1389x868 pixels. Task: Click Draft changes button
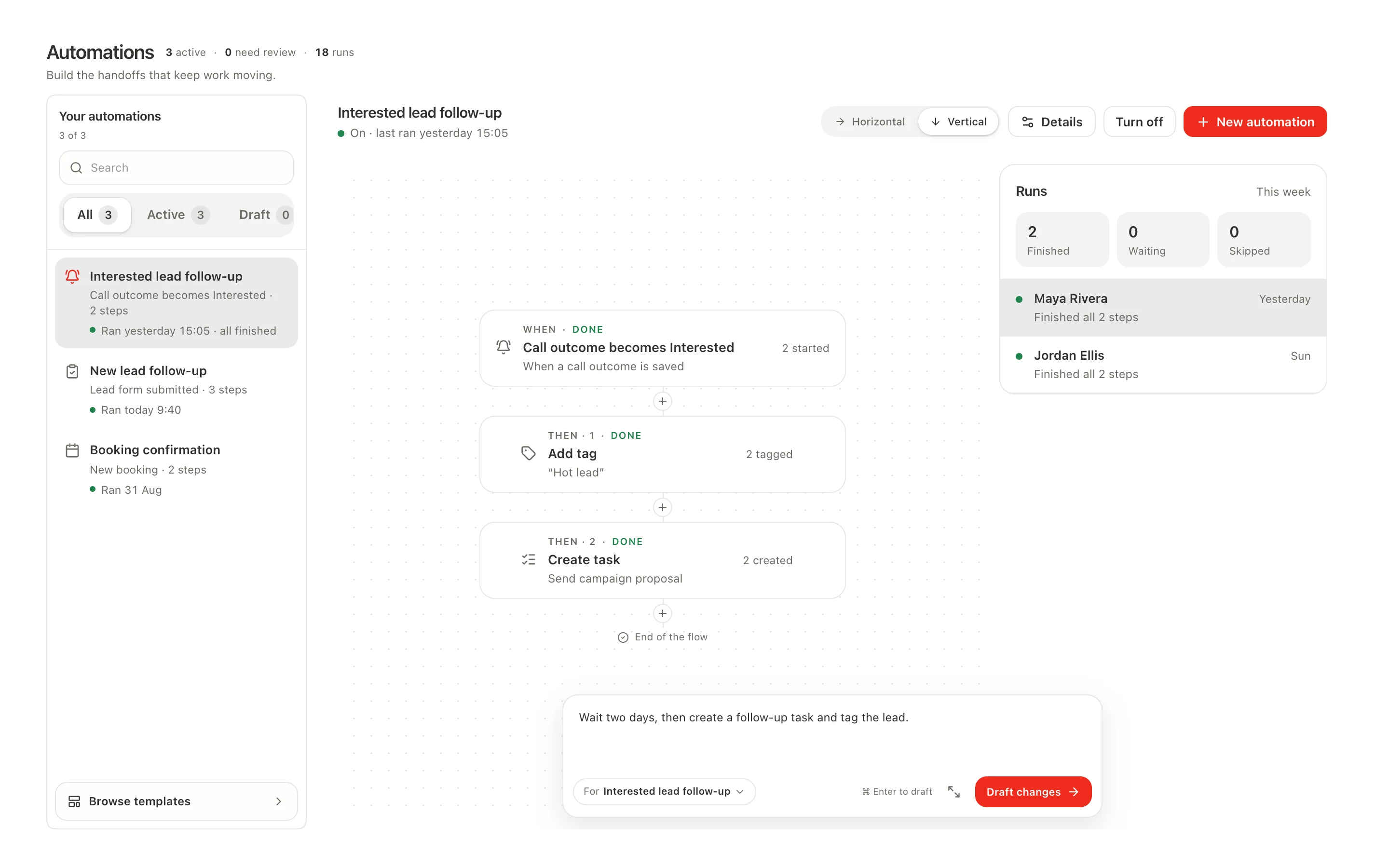(x=1033, y=792)
